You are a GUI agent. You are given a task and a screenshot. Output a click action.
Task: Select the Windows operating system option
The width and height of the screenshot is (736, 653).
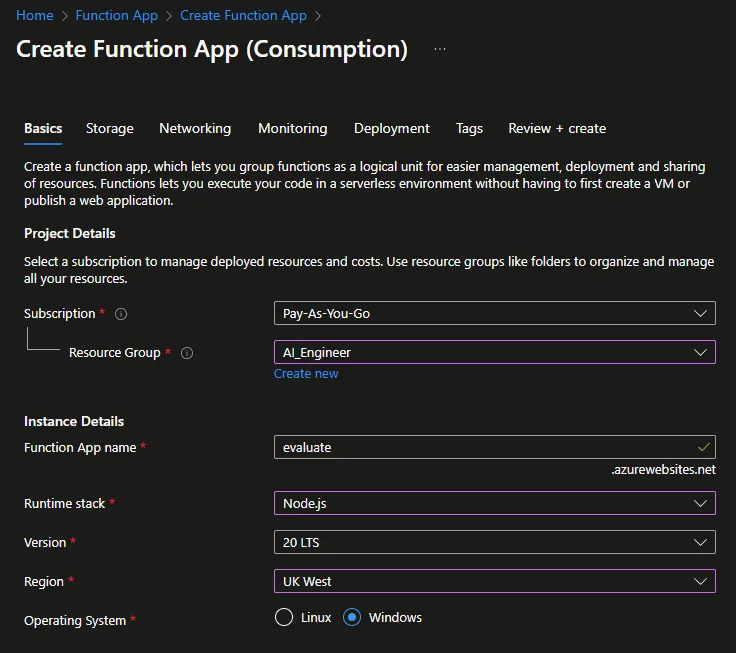point(352,618)
